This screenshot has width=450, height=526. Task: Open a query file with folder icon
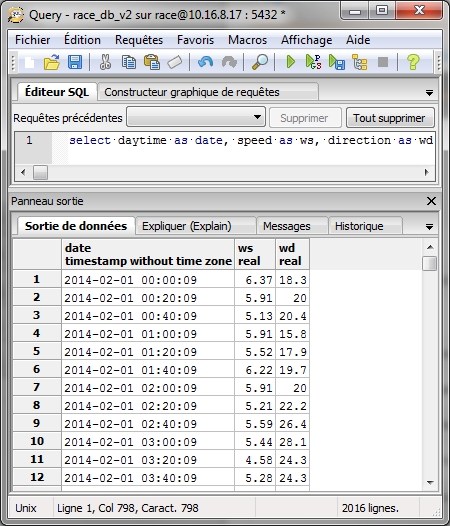[52, 62]
